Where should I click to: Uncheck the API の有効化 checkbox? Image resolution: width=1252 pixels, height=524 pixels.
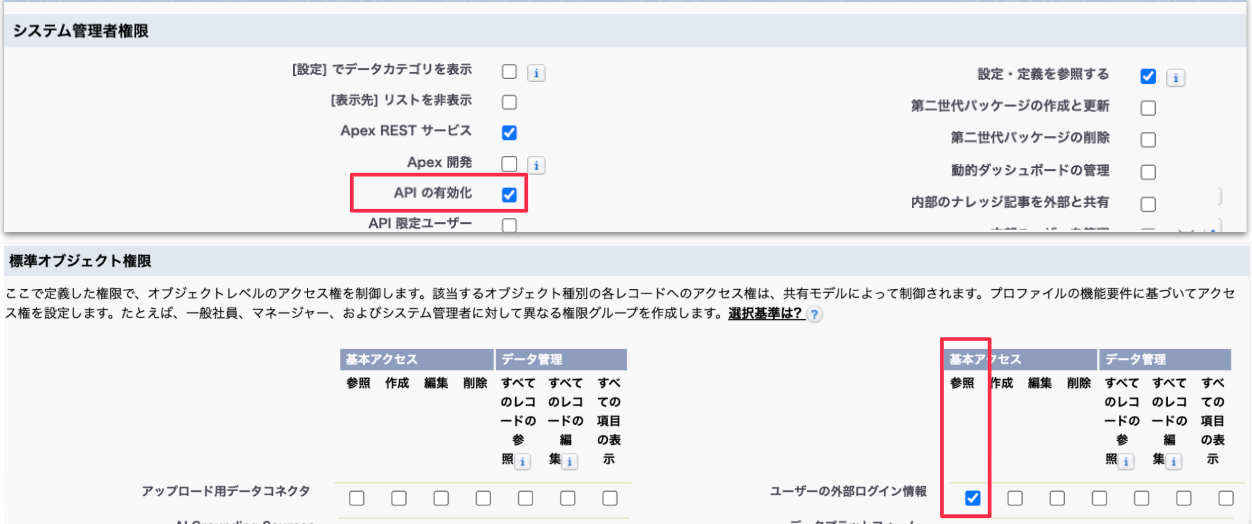509,195
